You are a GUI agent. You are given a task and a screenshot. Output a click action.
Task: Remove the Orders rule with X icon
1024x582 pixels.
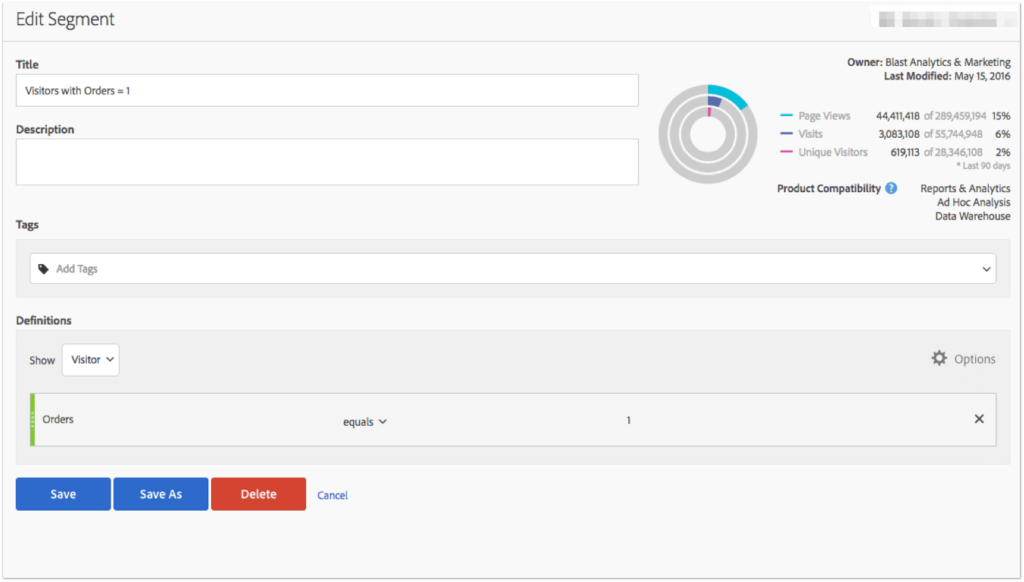[979, 419]
